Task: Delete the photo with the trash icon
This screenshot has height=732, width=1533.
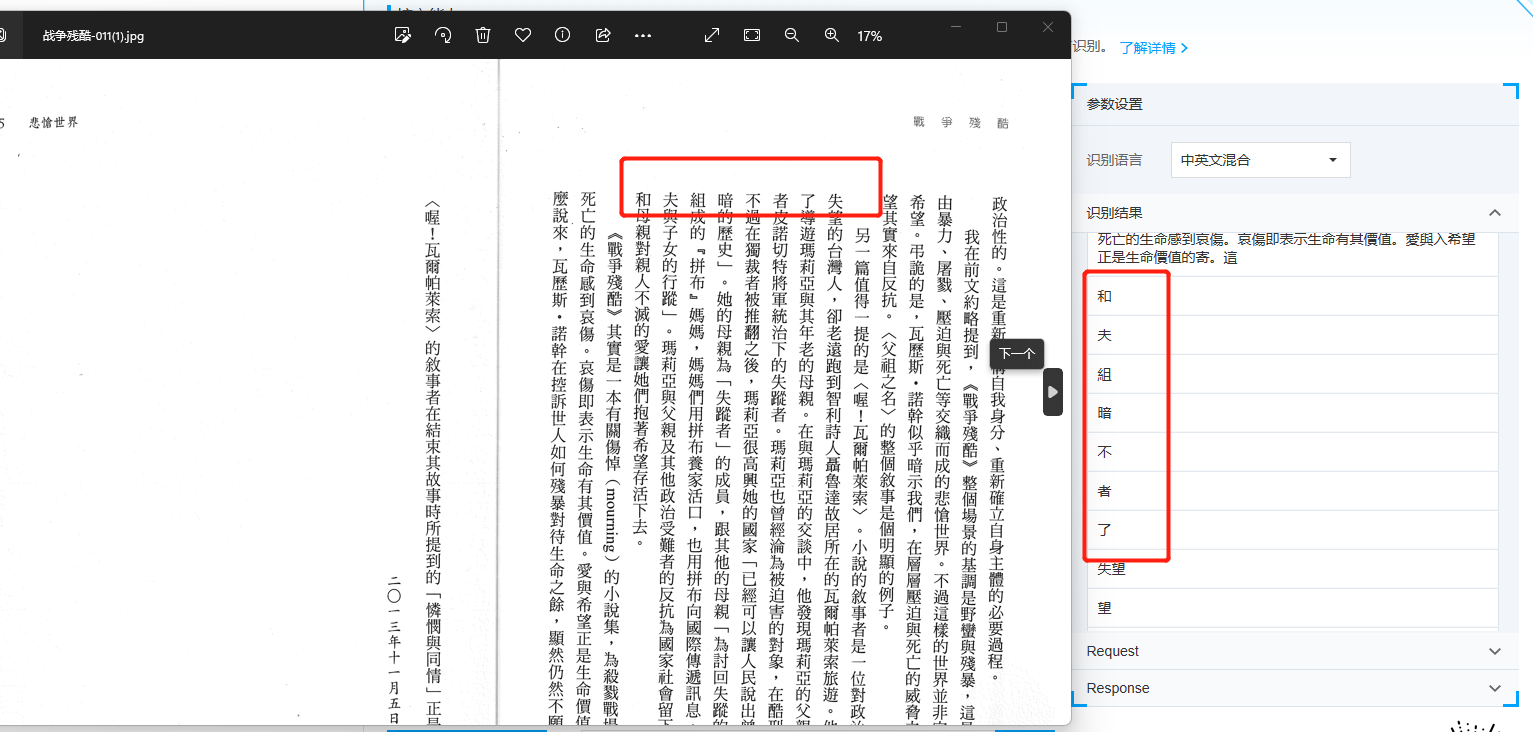Action: click(483, 35)
